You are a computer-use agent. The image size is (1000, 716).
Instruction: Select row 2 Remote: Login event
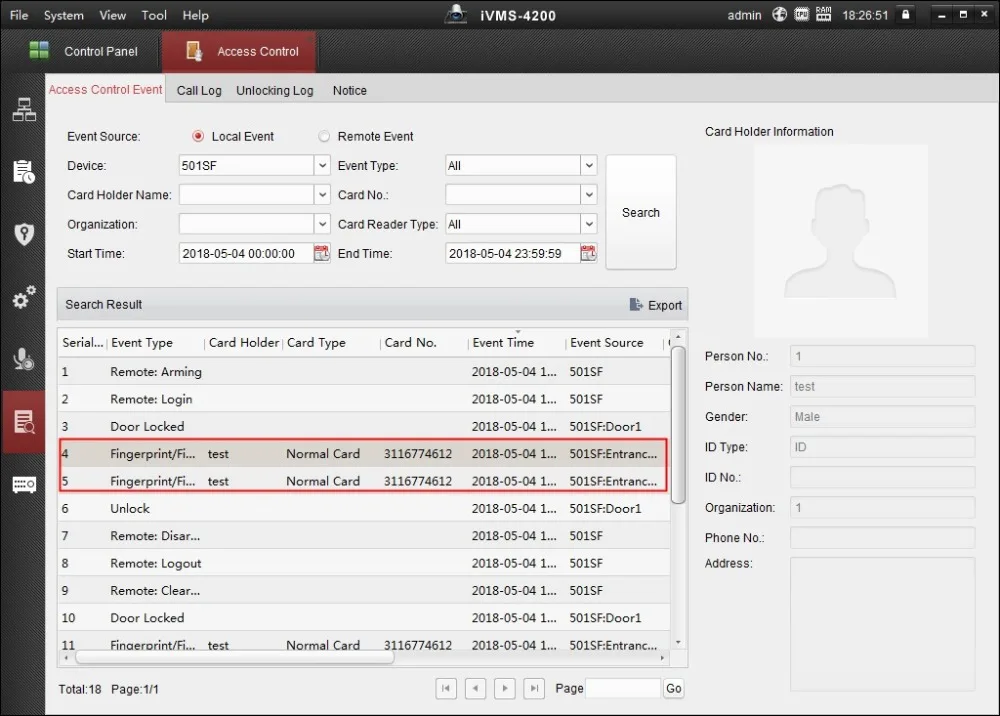click(364, 399)
